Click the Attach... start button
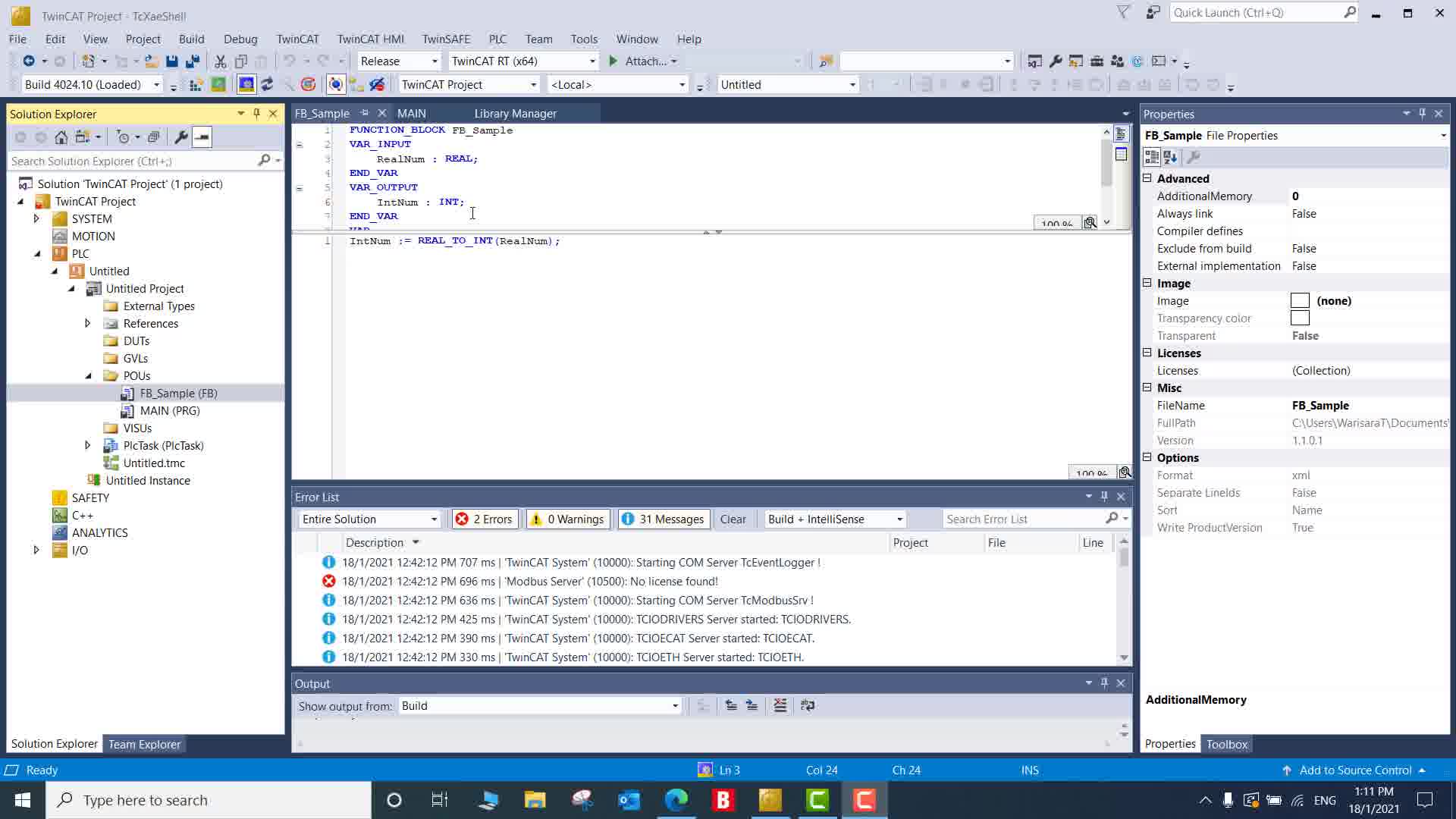The height and width of the screenshot is (819, 1456). [x=642, y=61]
